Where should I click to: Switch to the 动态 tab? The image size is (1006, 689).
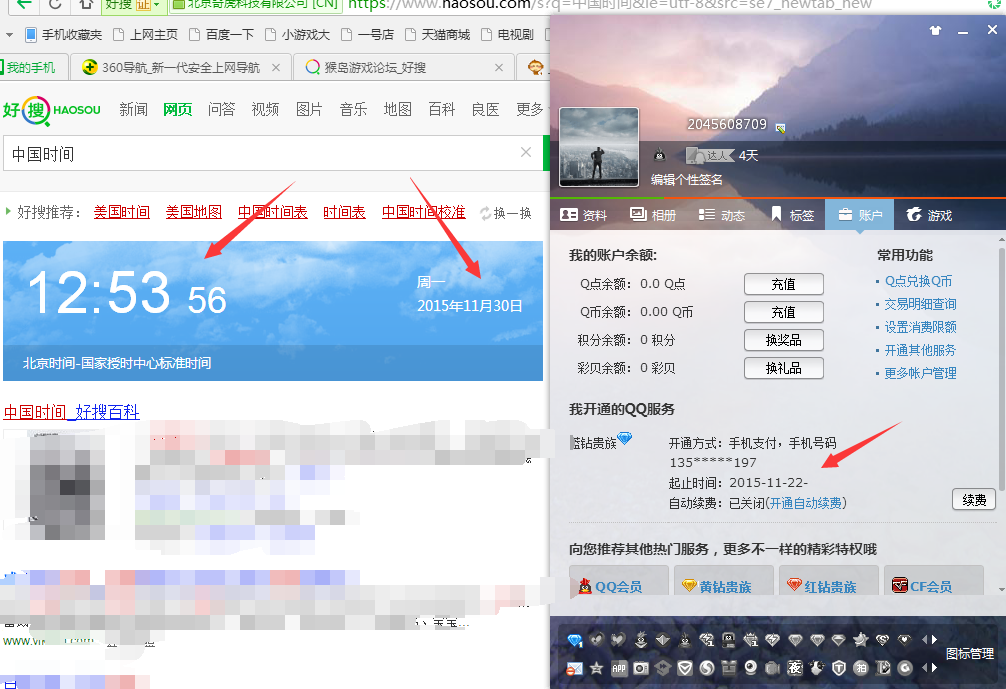[x=722, y=215]
